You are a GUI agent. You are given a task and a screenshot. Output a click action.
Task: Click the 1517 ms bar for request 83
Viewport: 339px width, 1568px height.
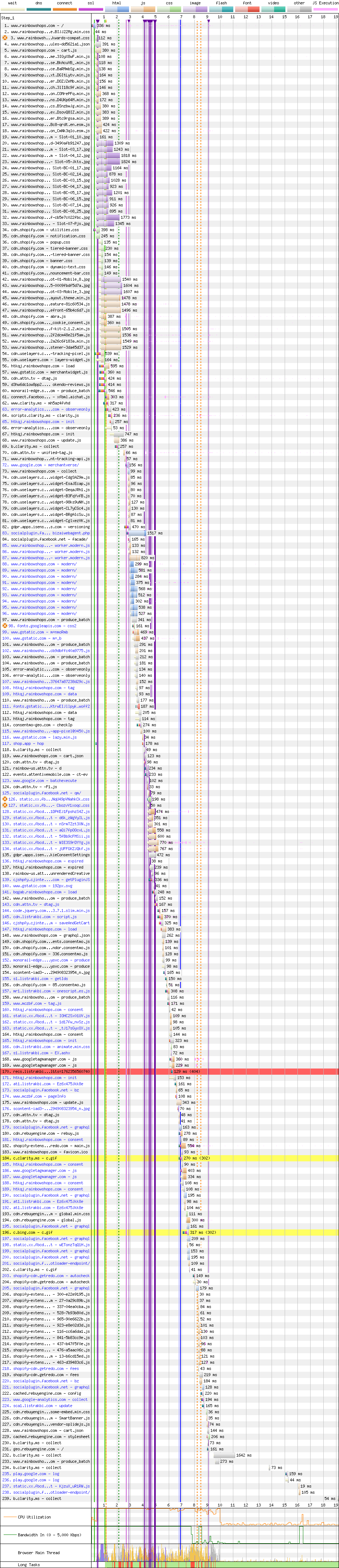point(137,533)
